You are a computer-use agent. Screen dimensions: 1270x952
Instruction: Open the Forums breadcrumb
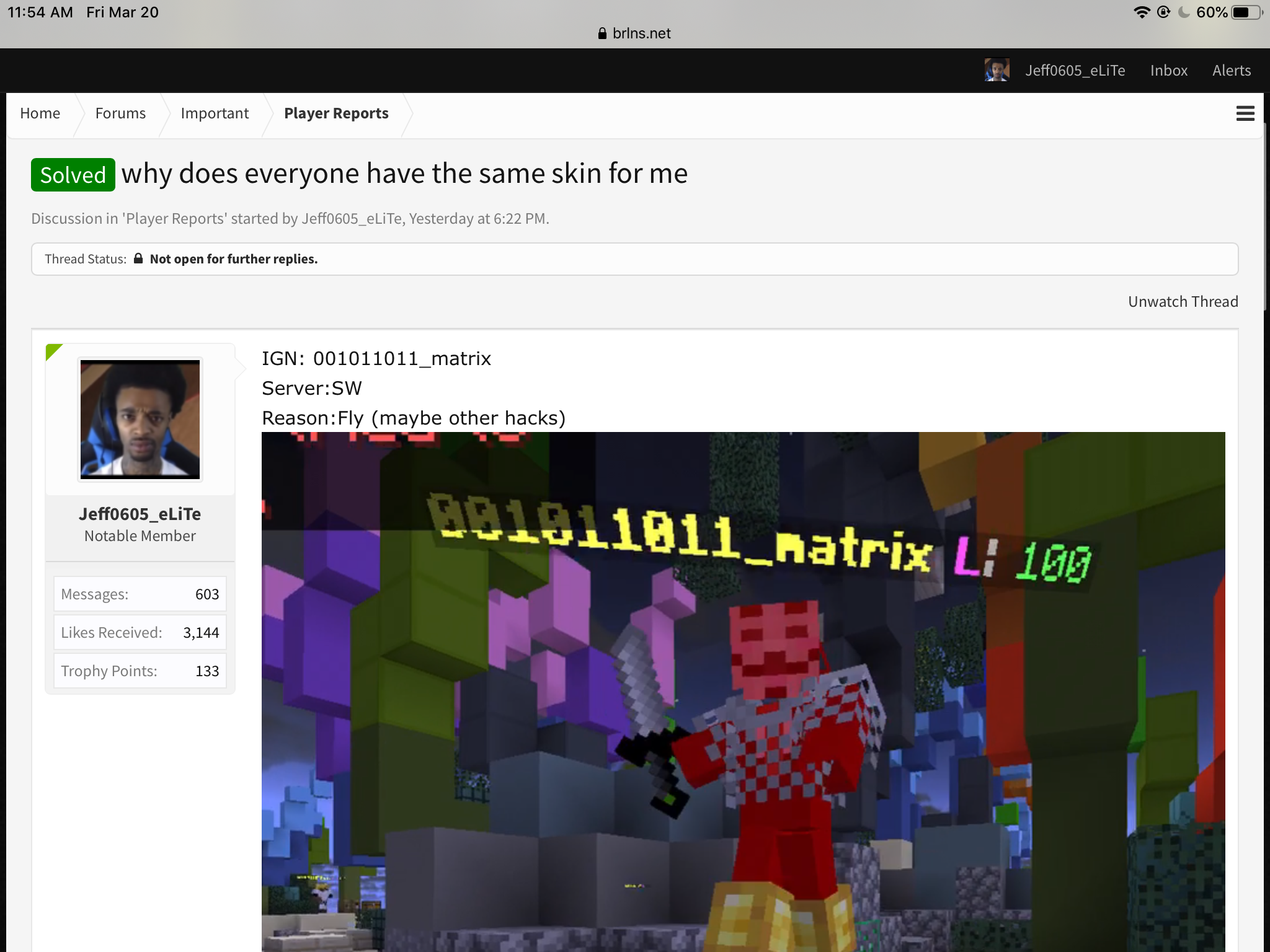(120, 113)
